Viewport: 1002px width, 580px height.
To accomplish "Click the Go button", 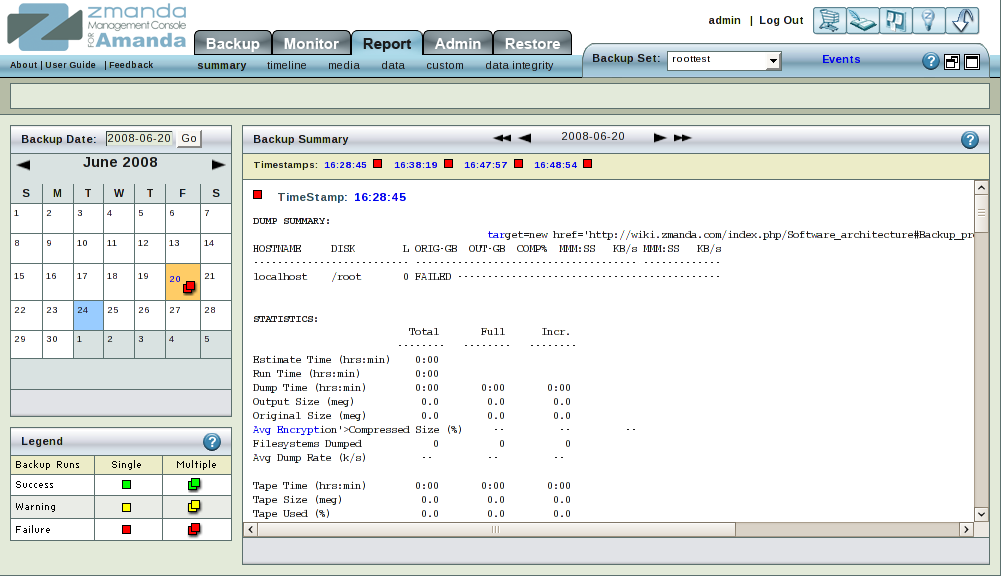I will coord(189,139).
